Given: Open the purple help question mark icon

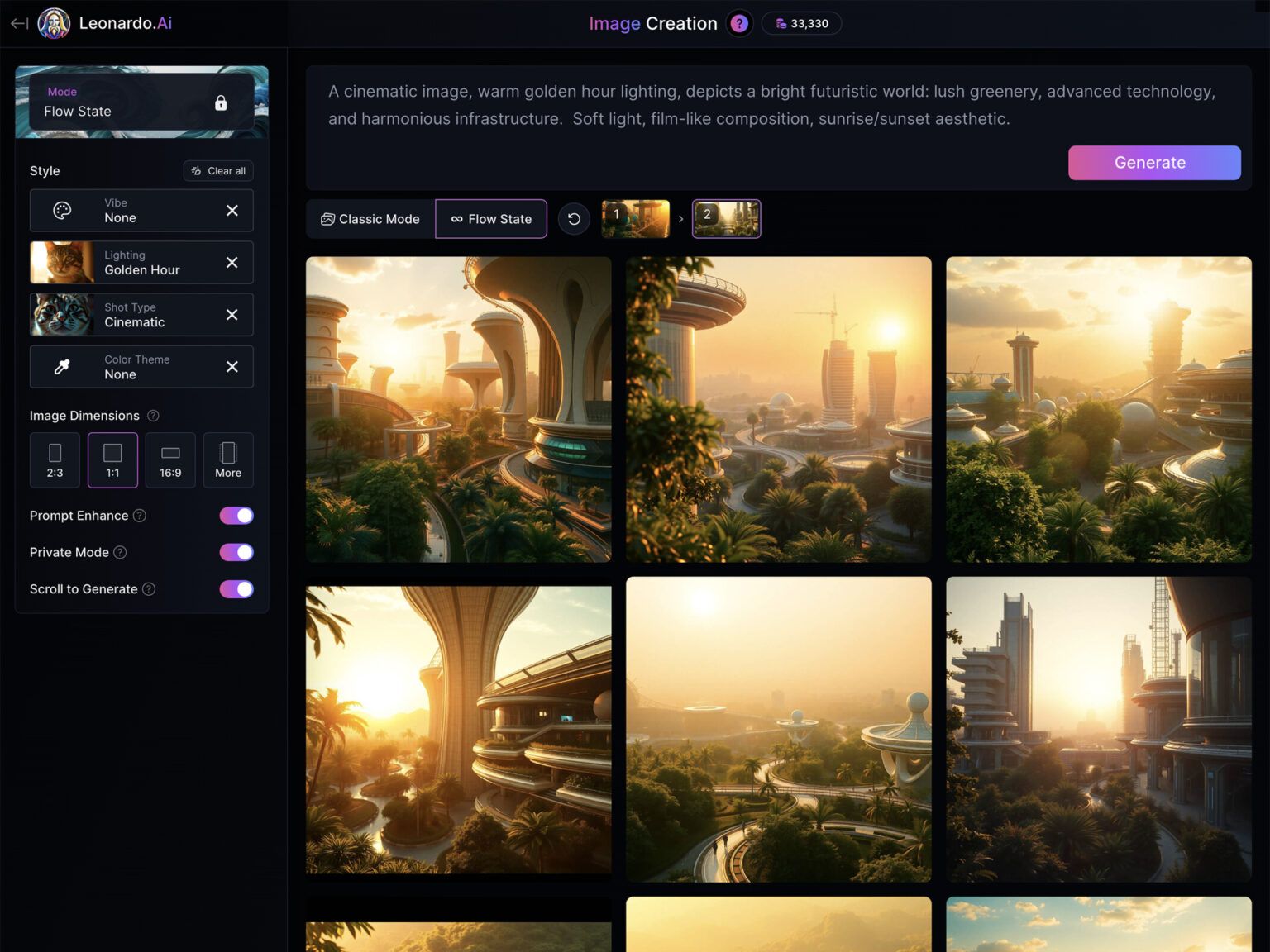Looking at the screenshot, I should (739, 23).
